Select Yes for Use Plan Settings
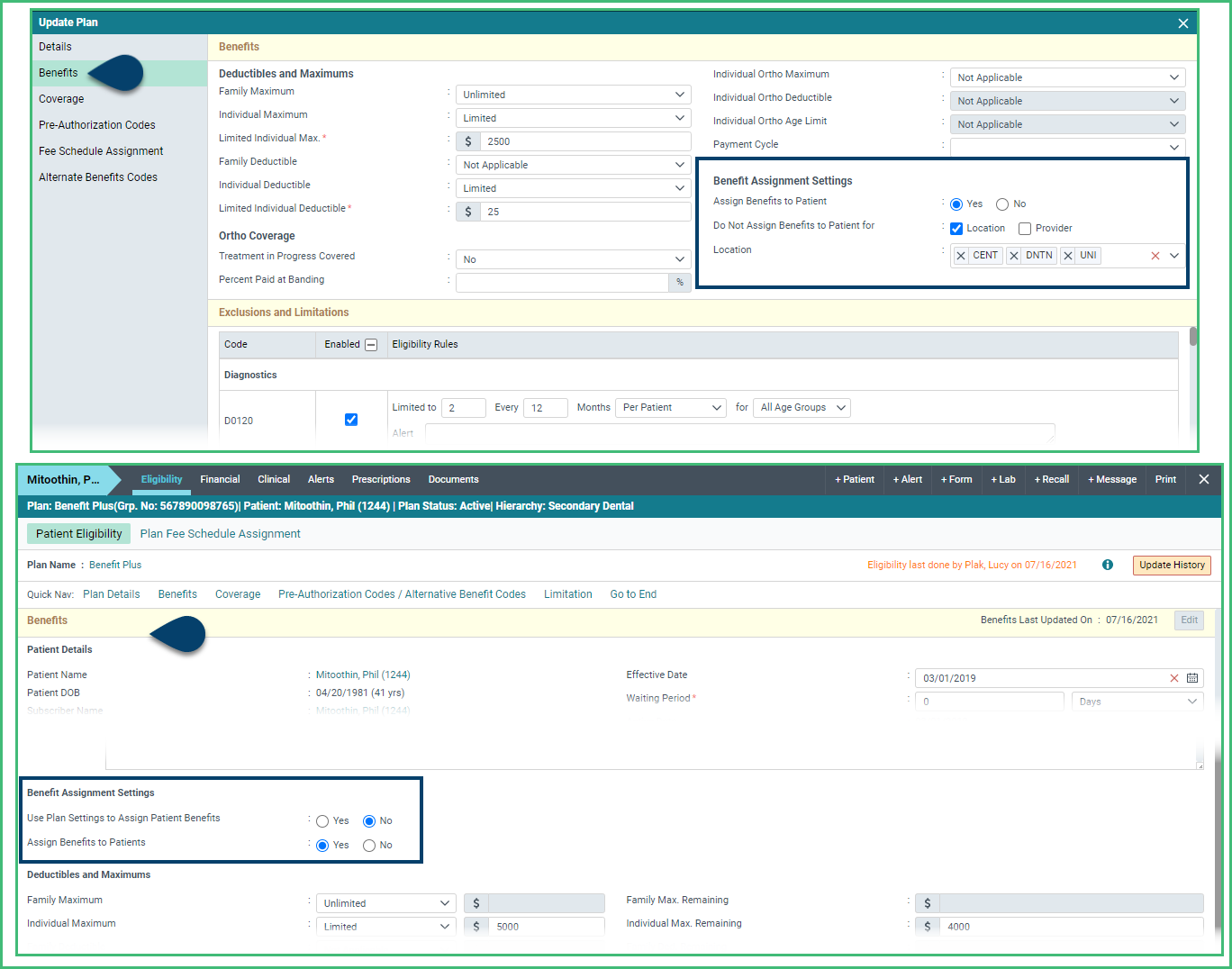The width and height of the screenshot is (1232, 969). [x=322, y=821]
